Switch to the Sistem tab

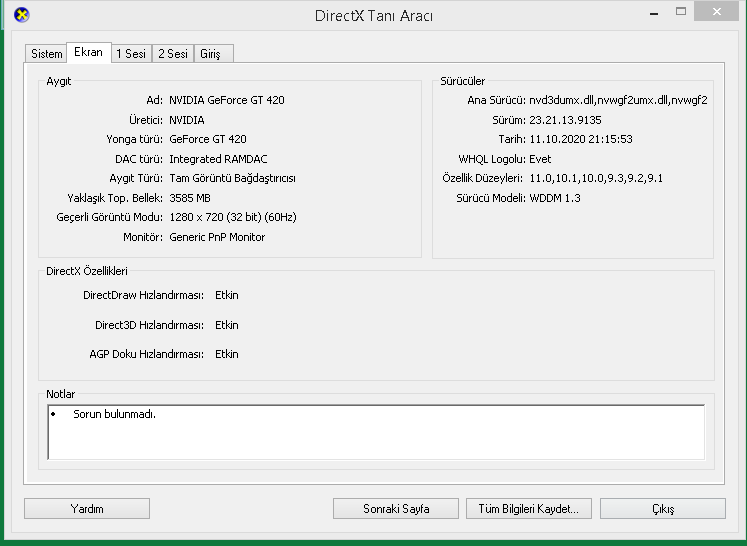[46, 54]
